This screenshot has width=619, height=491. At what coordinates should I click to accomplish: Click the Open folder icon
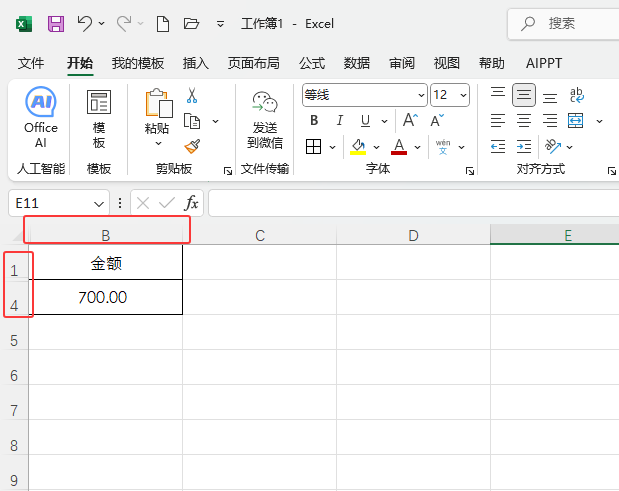(191, 24)
